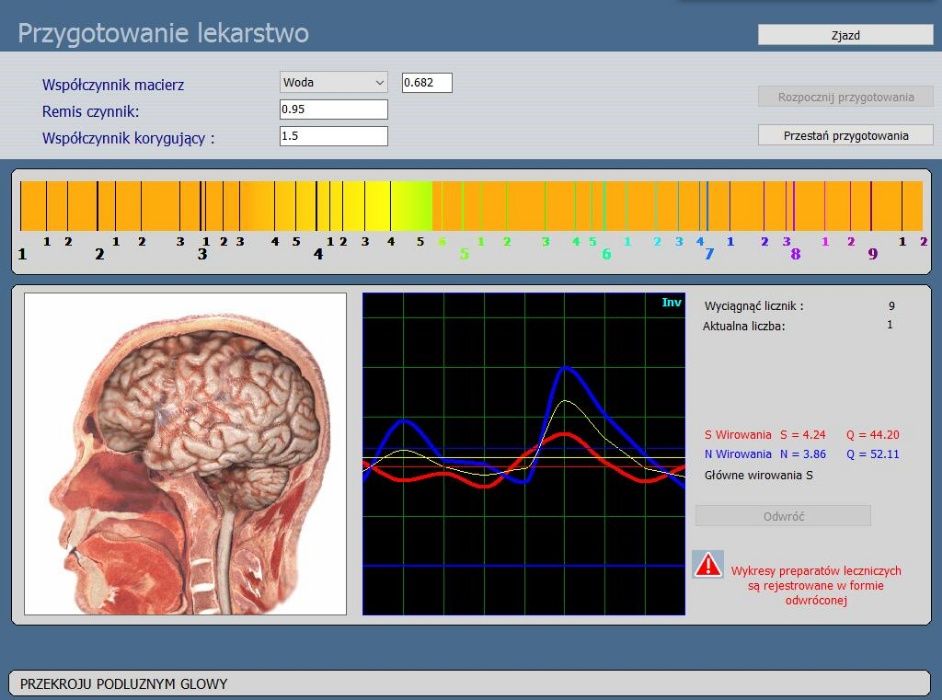The width and height of the screenshot is (942, 700).
Task: Select large cyan marker 6 on spectrum
Action: tap(606, 254)
